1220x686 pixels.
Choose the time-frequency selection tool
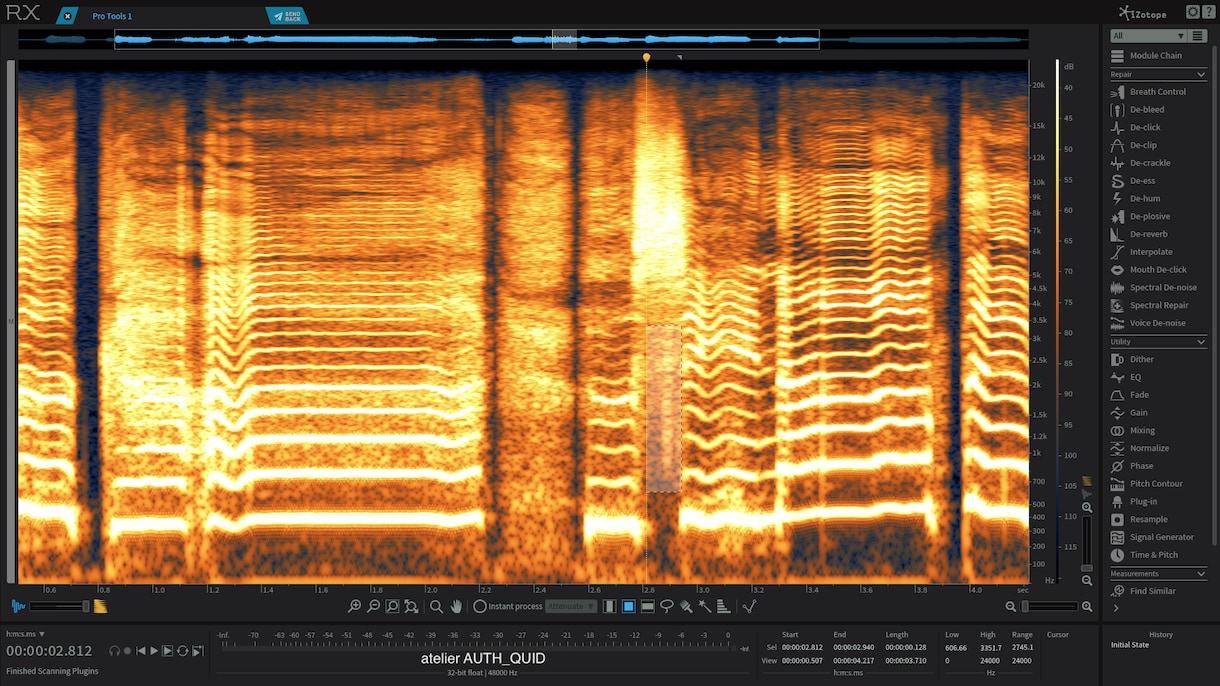pyautogui.click(x=629, y=607)
